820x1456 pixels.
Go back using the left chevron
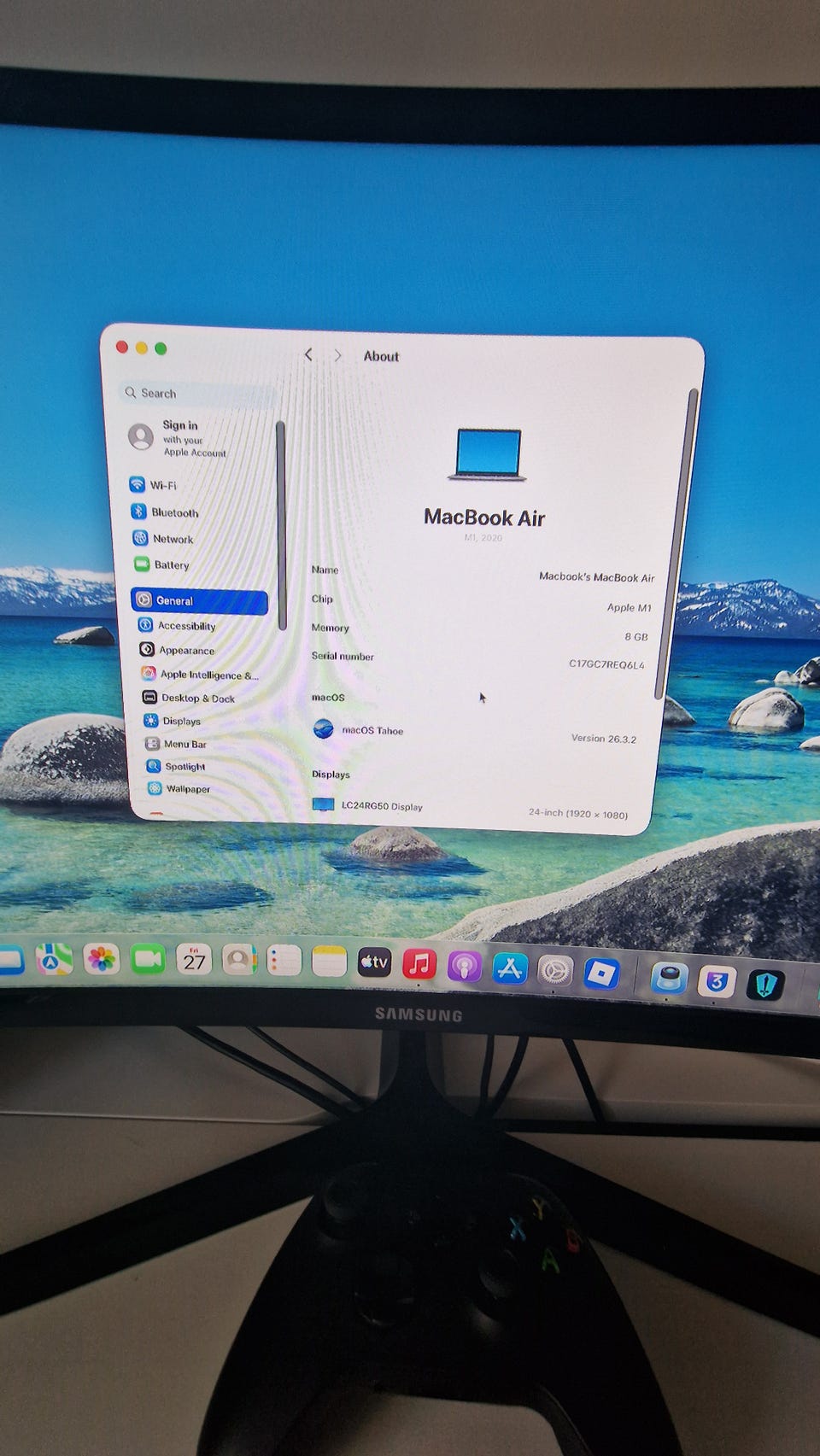[308, 354]
